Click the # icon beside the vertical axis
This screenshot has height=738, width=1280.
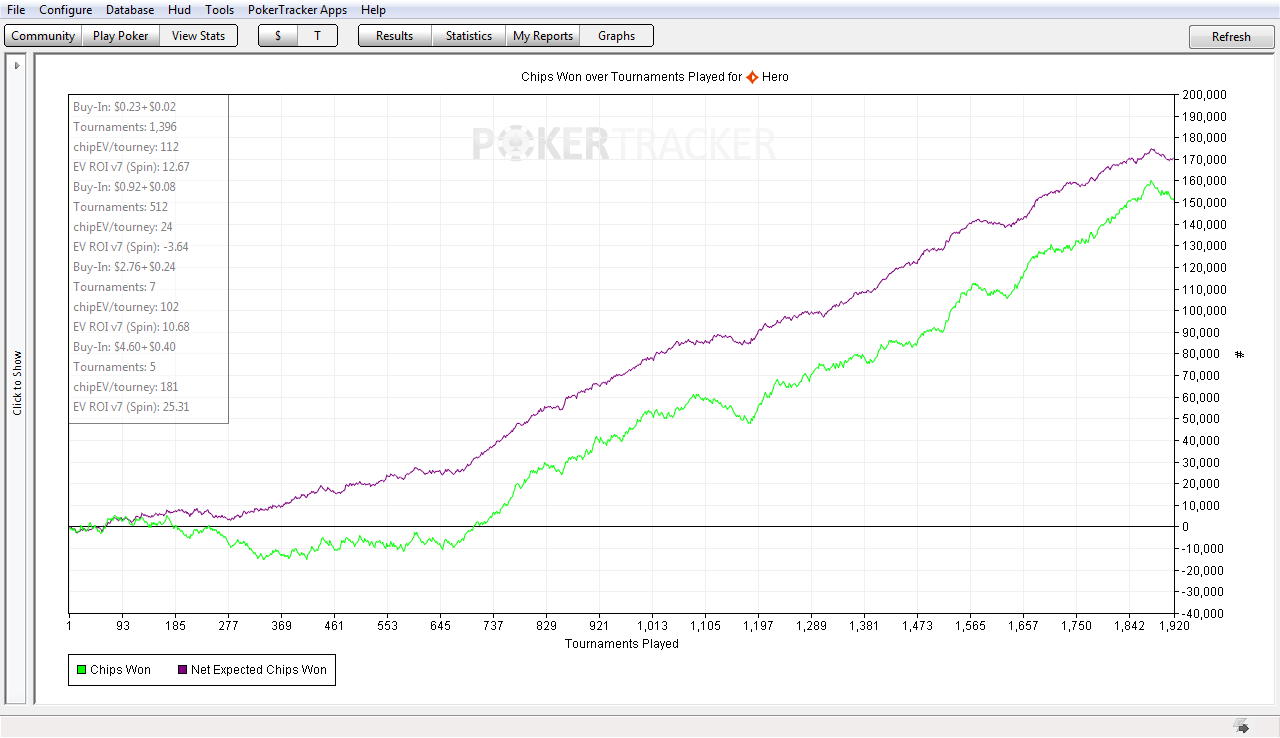pyautogui.click(x=1240, y=354)
